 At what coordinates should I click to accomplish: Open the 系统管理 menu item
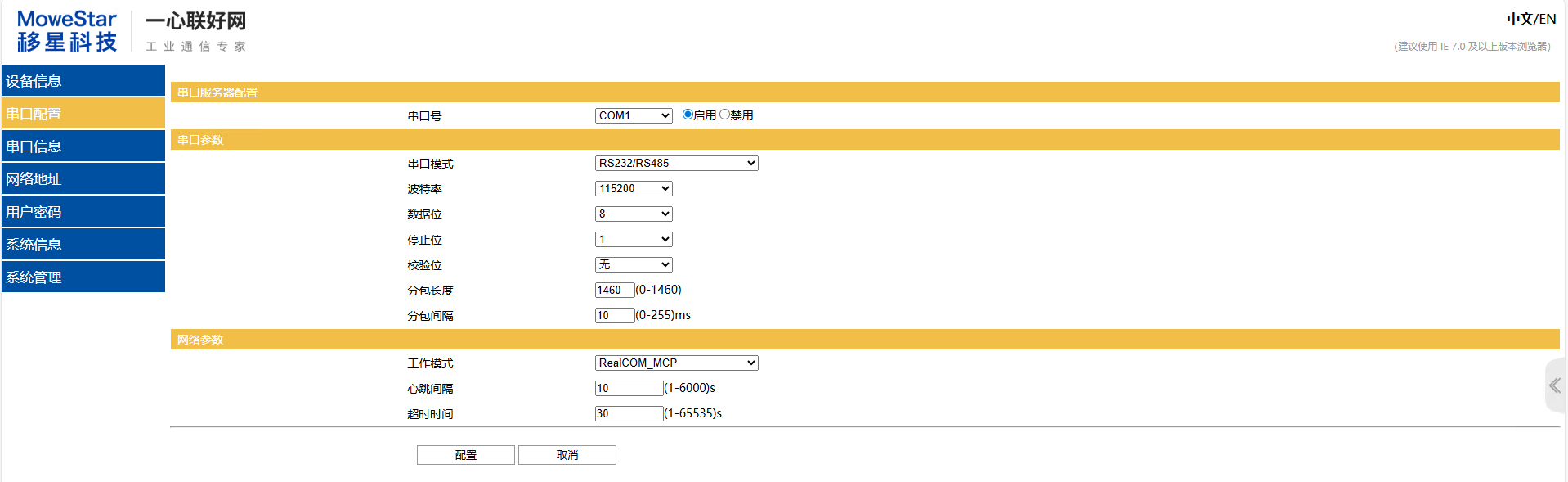(x=83, y=277)
